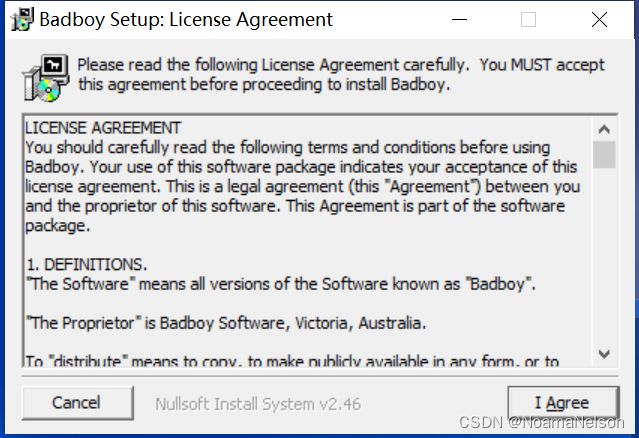The image size is (639, 438).
Task: Click the "The Software" definition line
Action: [x=280, y=284]
